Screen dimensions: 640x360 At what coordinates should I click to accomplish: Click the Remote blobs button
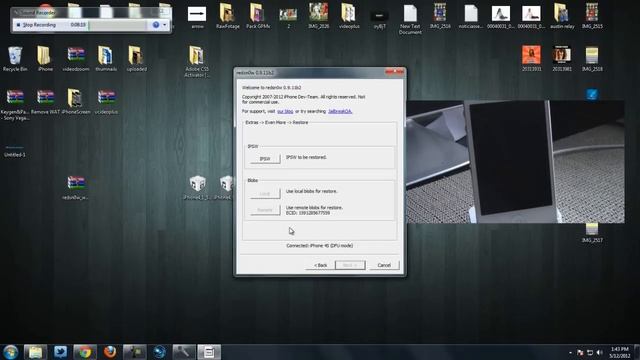(x=265, y=210)
